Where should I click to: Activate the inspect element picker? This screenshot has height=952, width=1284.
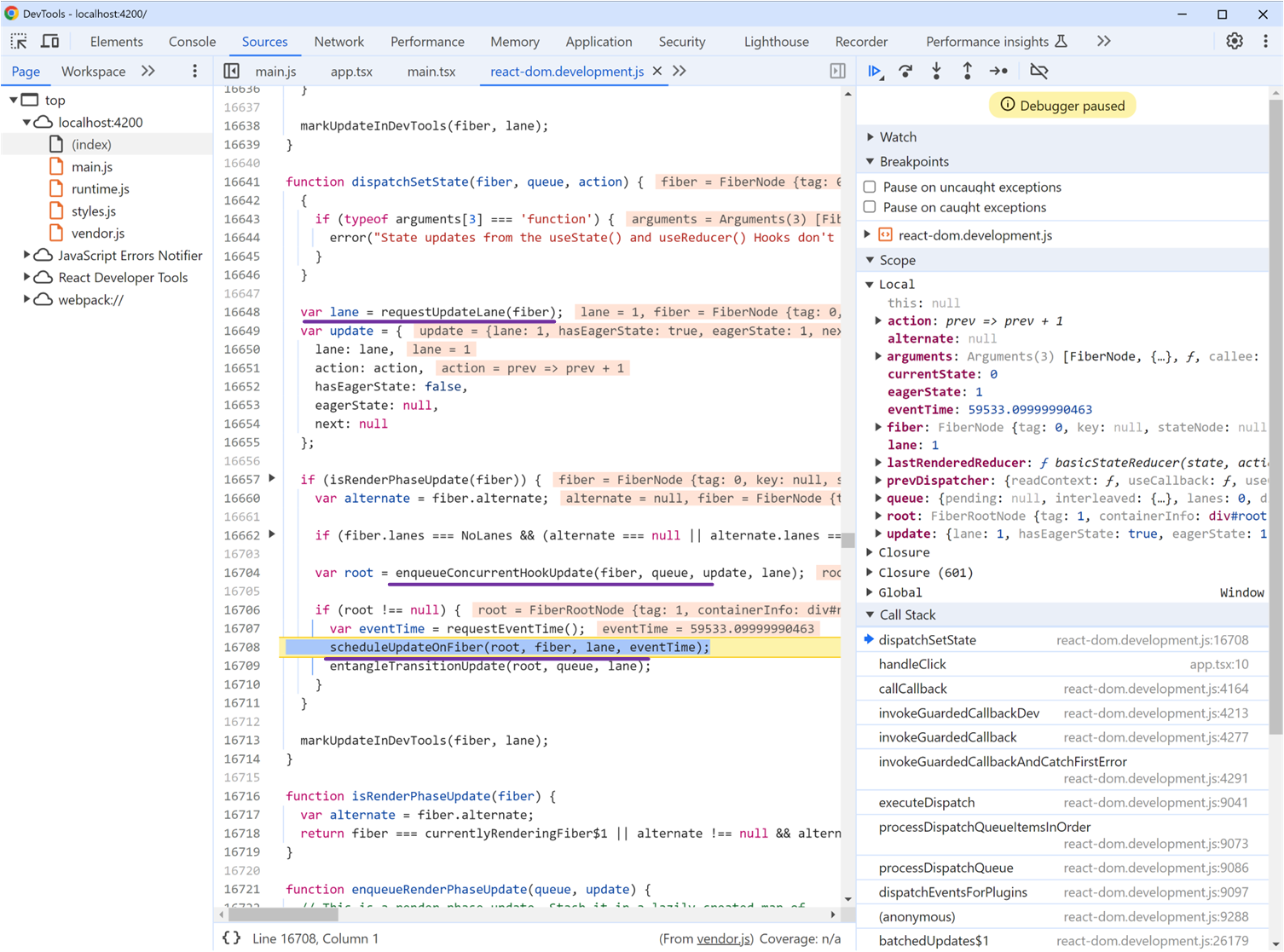coord(19,41)
